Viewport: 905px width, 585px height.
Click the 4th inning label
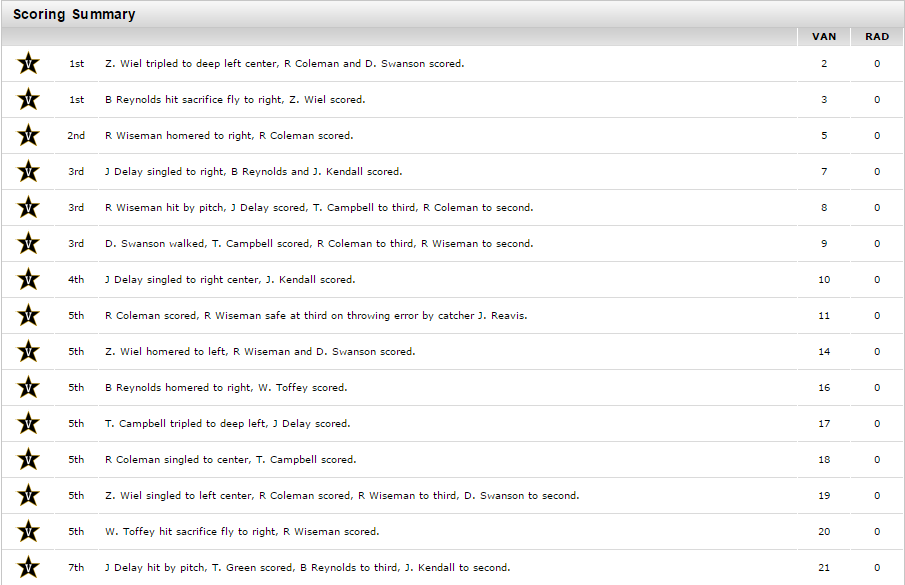[x=76, y=279]
